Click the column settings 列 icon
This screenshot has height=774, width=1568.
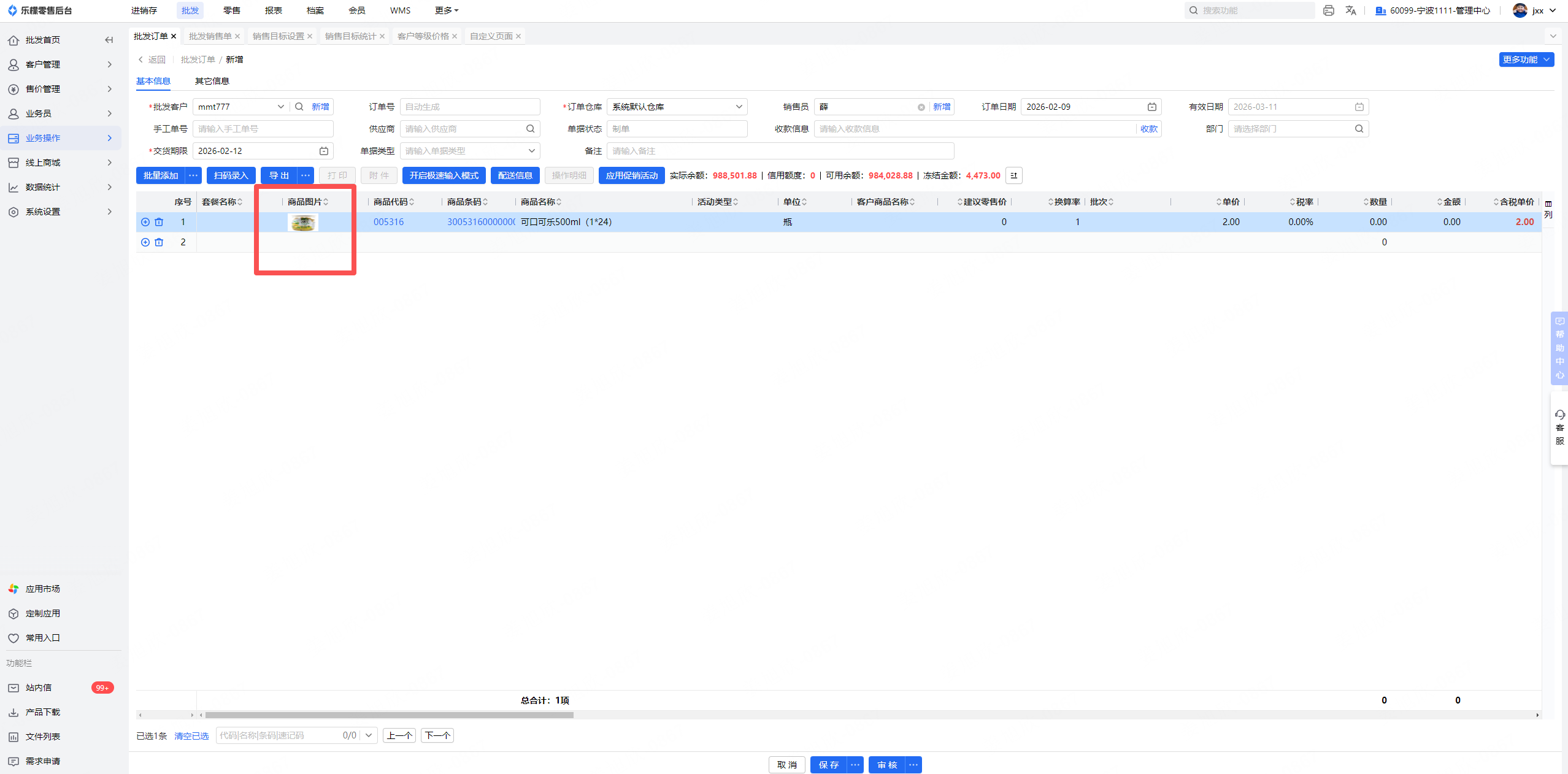pos(1548,209)
